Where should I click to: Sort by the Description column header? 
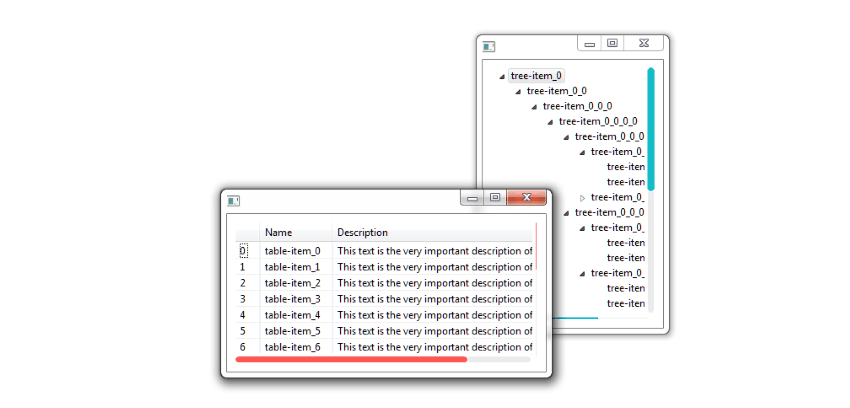click(x=433, y=232)
